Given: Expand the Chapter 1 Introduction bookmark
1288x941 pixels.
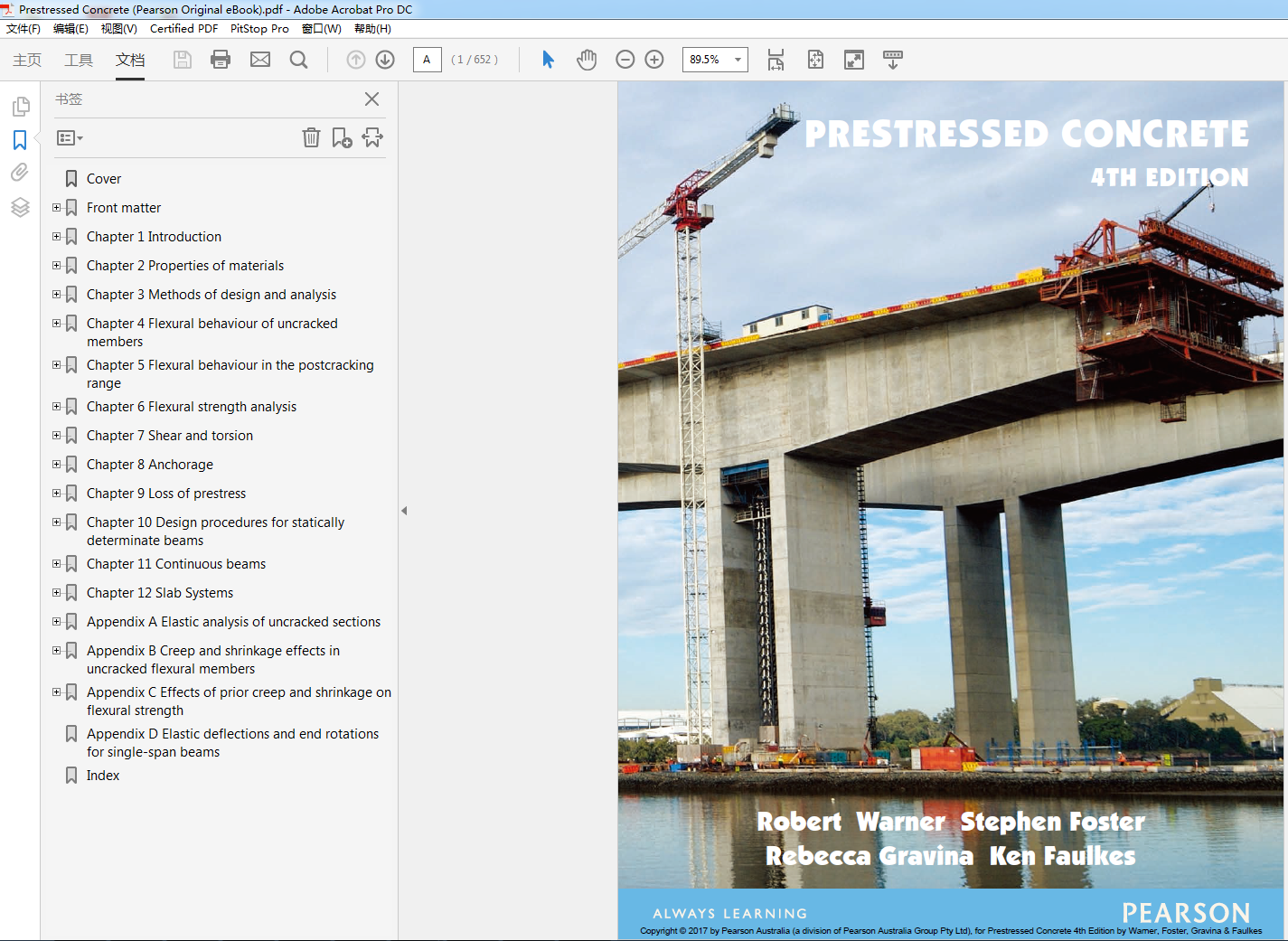Looking at the screenshot, I should coord(56,237).
